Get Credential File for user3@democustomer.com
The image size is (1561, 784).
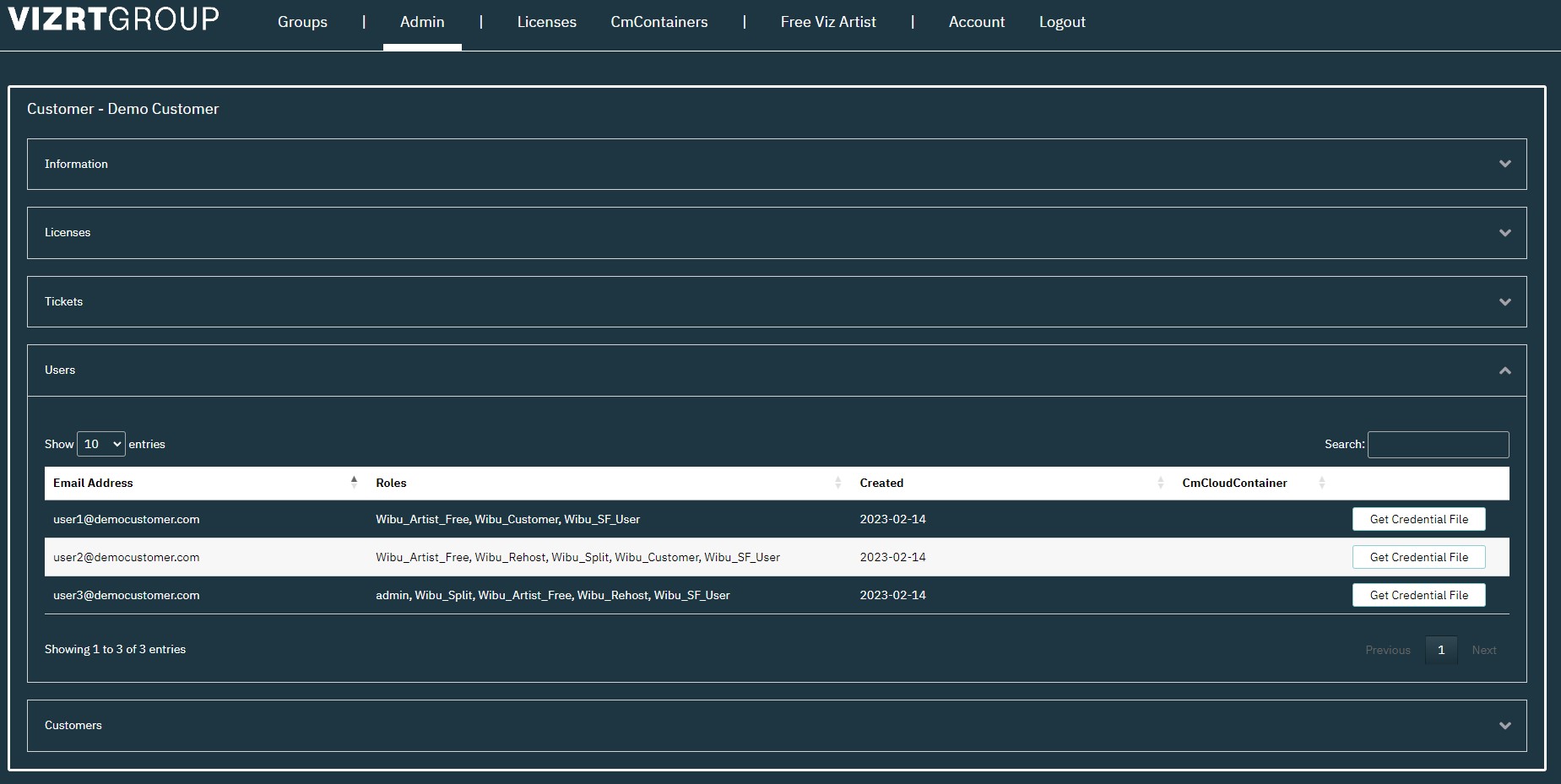pyautogui.click(x=1418, y=595)
